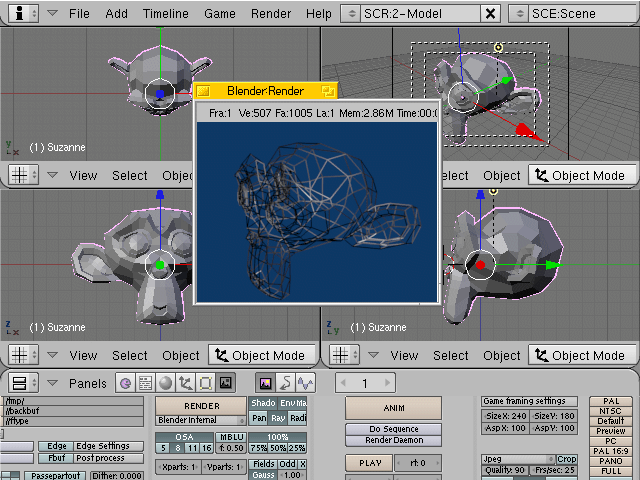This screenshot has height=480, width=640.
Task: Open Edge Settings
Action: click(109, 446)
